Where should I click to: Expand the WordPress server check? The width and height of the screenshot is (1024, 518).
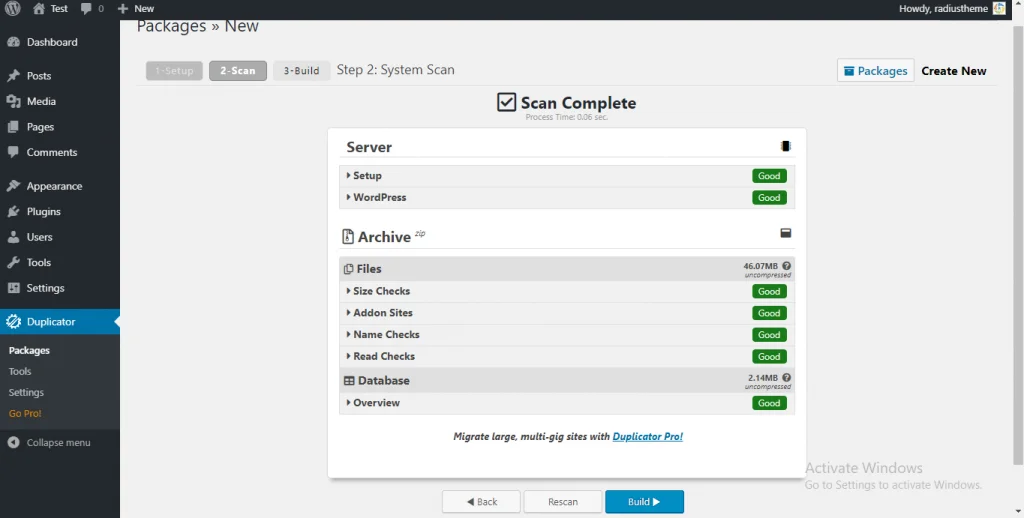376,197
